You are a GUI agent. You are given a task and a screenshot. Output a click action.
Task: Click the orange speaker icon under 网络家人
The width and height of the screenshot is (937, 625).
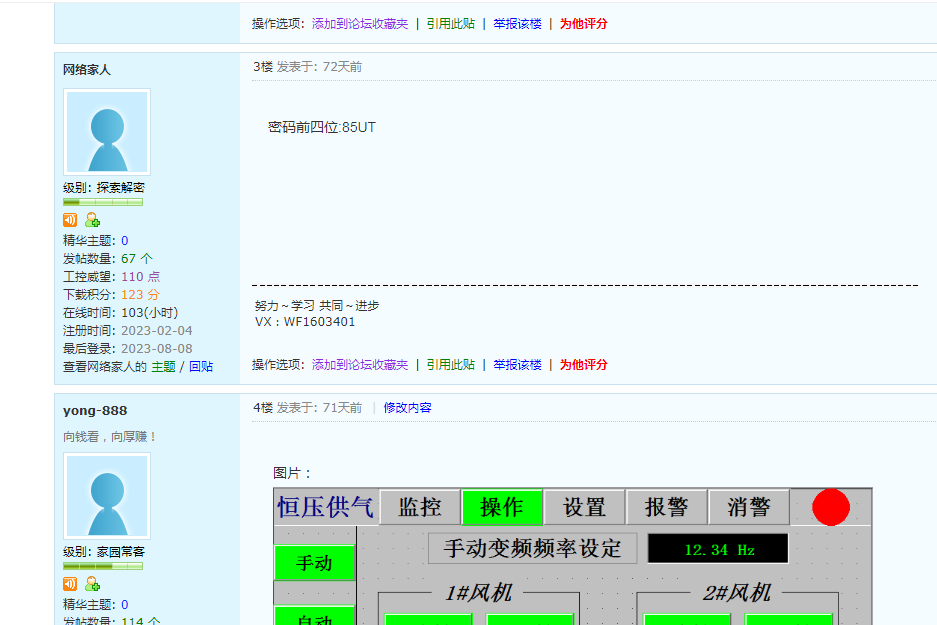pos(70,220)
